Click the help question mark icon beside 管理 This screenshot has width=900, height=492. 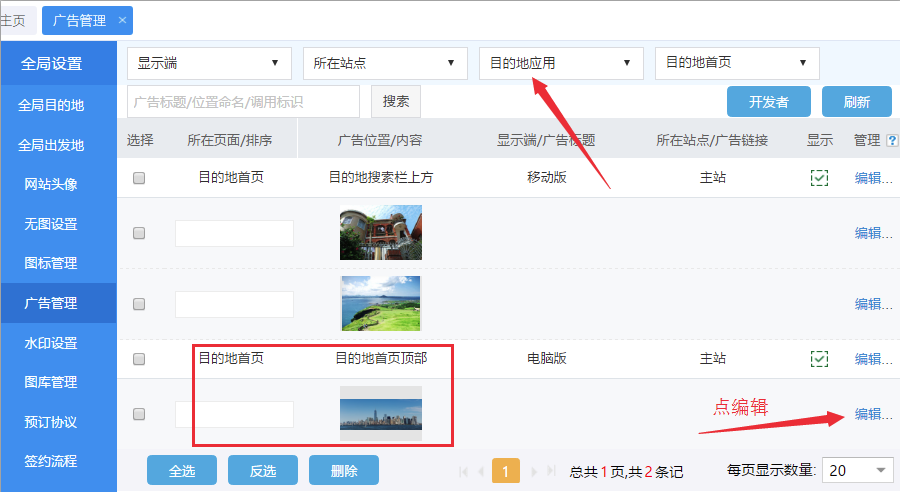(892, 140)
